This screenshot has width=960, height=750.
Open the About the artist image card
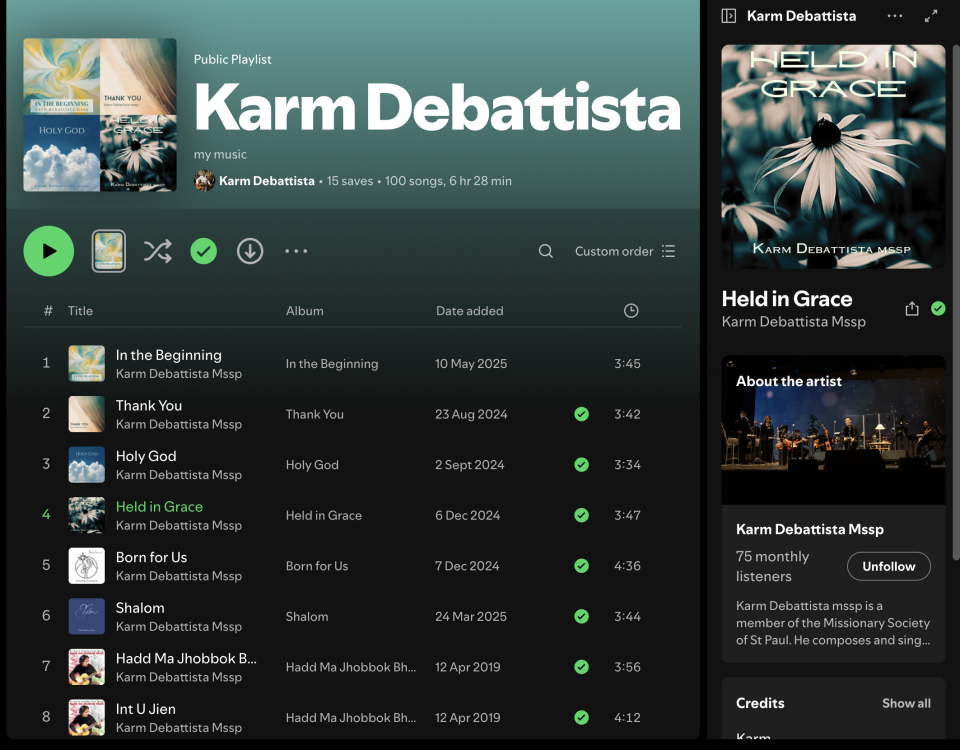(x=833, y=430)
